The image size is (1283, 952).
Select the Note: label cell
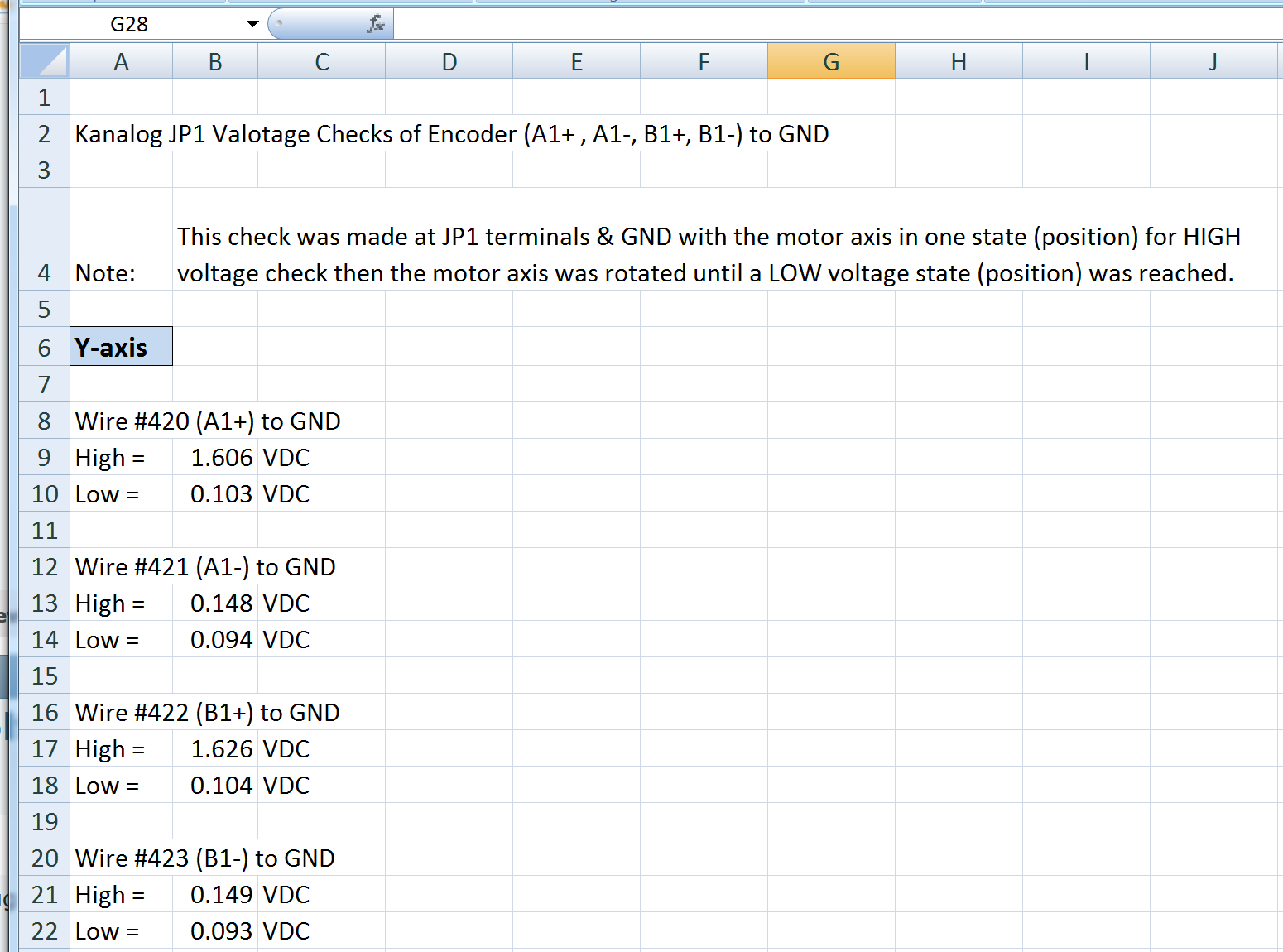121,272
